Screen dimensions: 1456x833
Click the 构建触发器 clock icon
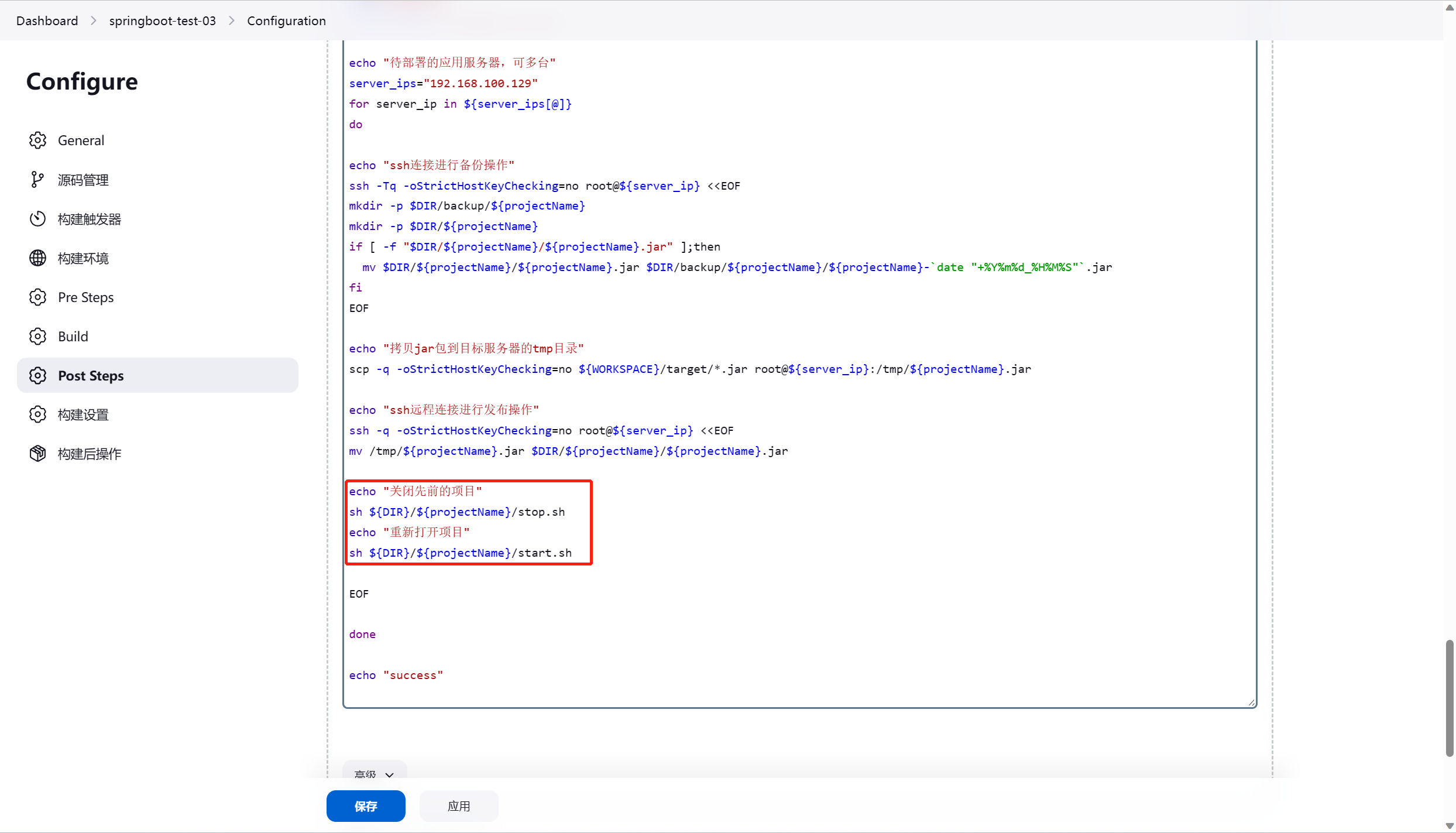pos(37,219)
